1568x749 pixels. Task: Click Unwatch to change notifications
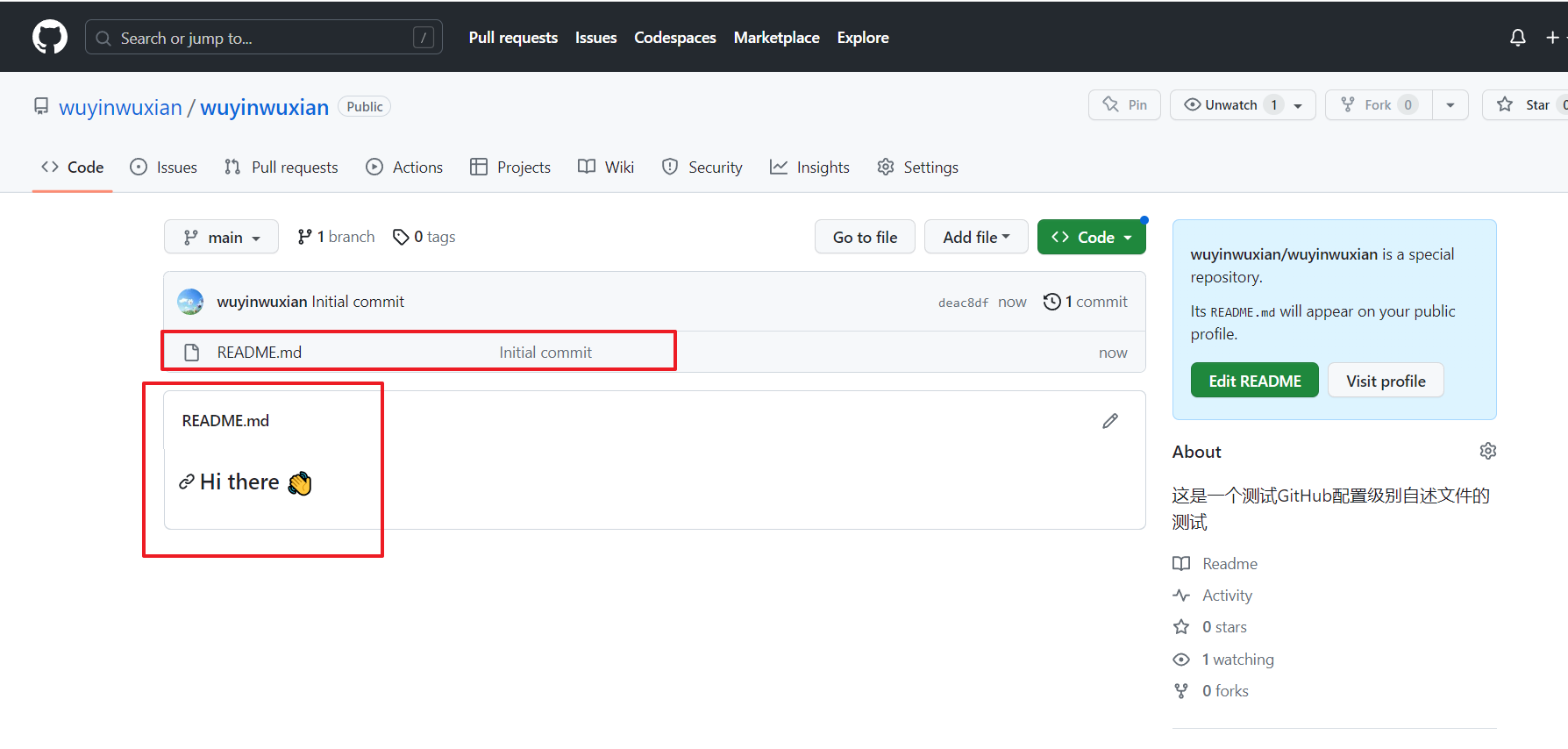pos(1243,104)
